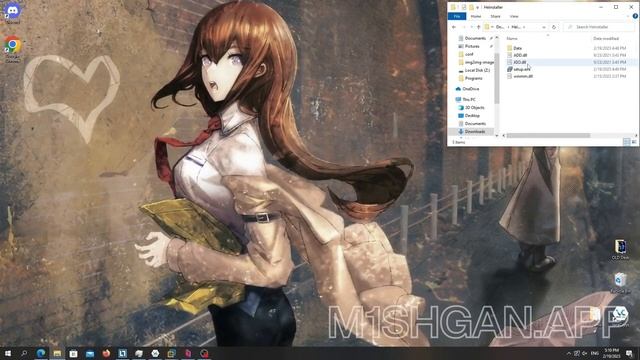Click Heinstaller breadcrumb in the address bar
Image resolution: width=640 pixels, height=360 pixels.
(x=516, y=27)
